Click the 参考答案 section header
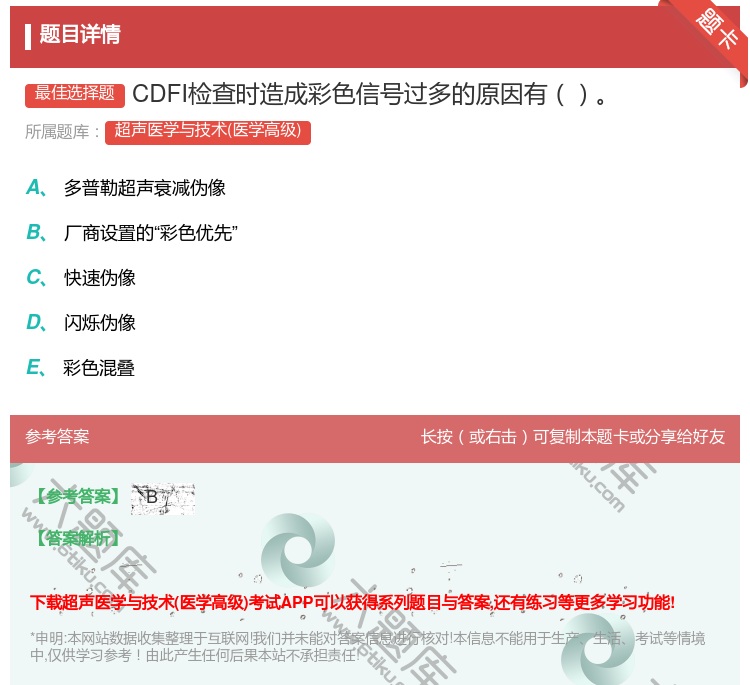750x685 pixels. click(x=57, y=437)
